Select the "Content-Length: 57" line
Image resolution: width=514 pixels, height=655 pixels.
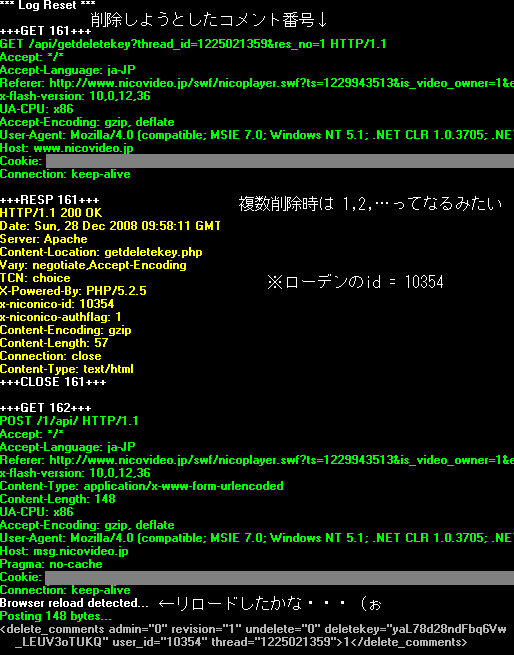coord(54,343)
